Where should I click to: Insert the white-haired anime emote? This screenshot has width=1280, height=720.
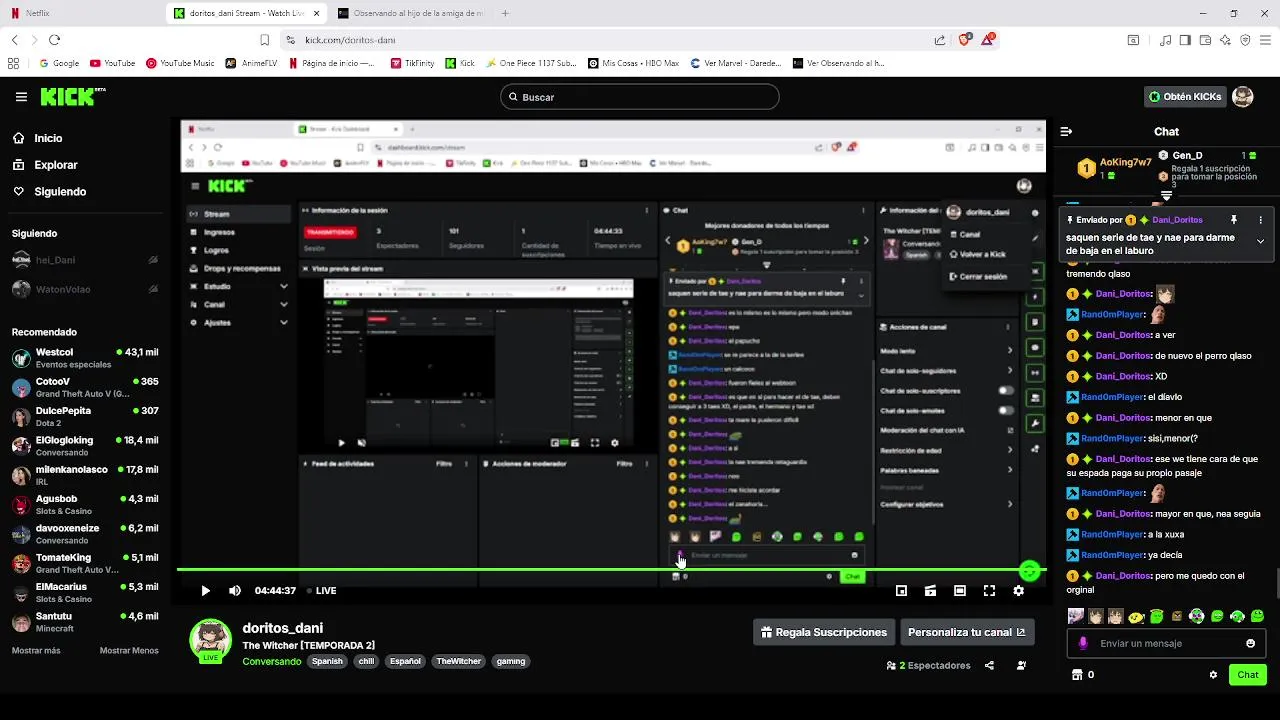click(x=1075, y=617)
